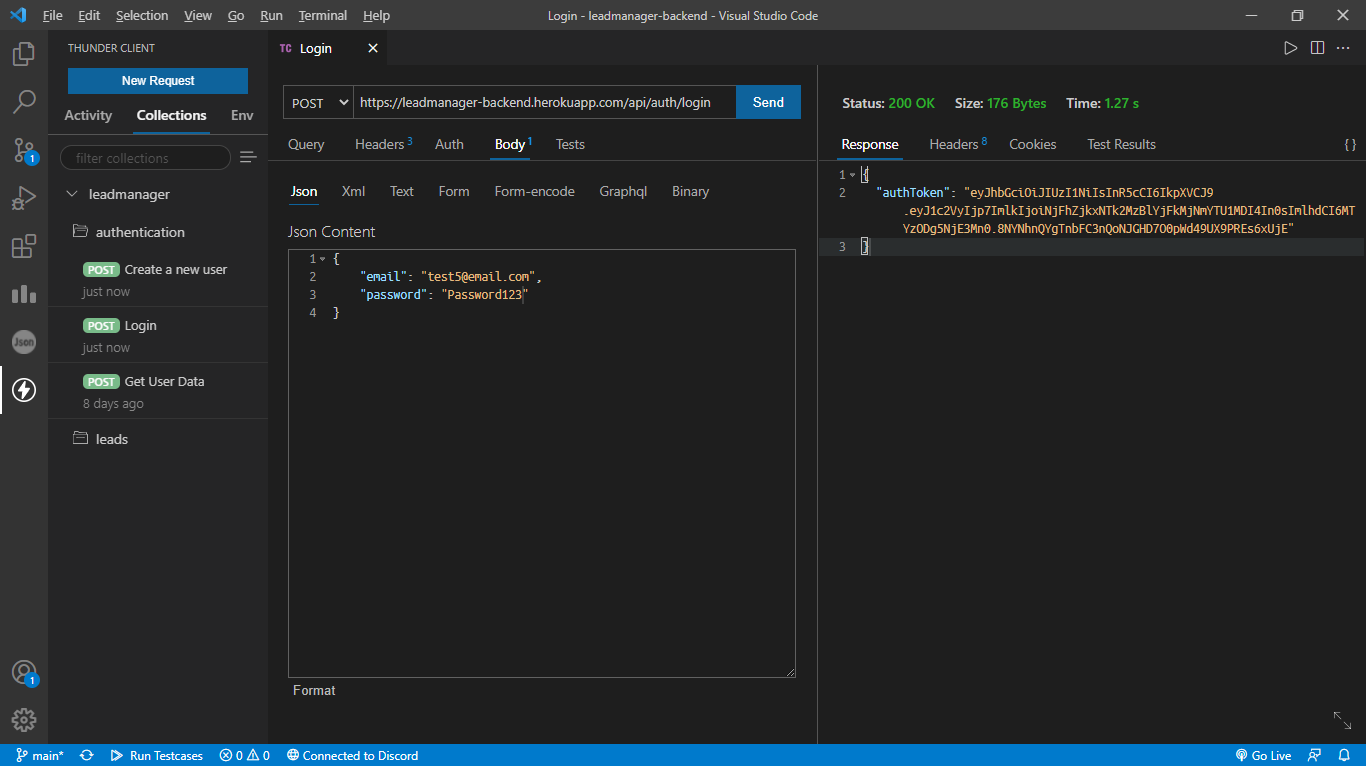This screenshot has height=766, width=1366.
Task: Click the feedback icon in status bar
Action: click(1315, 755)
